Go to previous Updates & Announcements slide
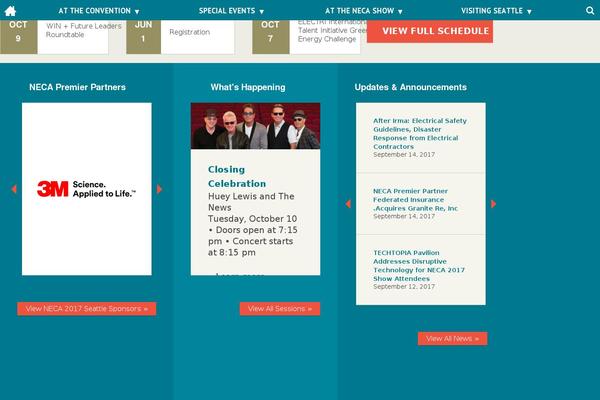The width and height of the screenshot is (600, 400). [348, 204]
